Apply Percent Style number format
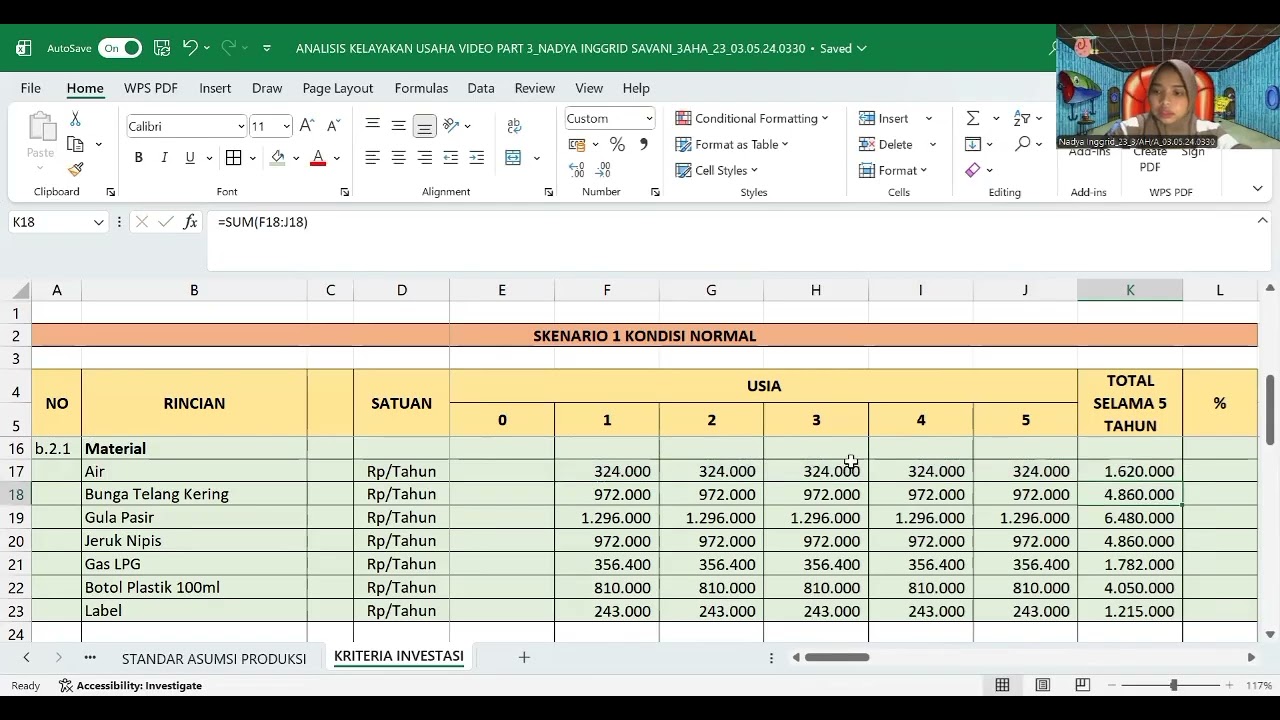This screenshot has height=720, width=1280. click(617, 145)
